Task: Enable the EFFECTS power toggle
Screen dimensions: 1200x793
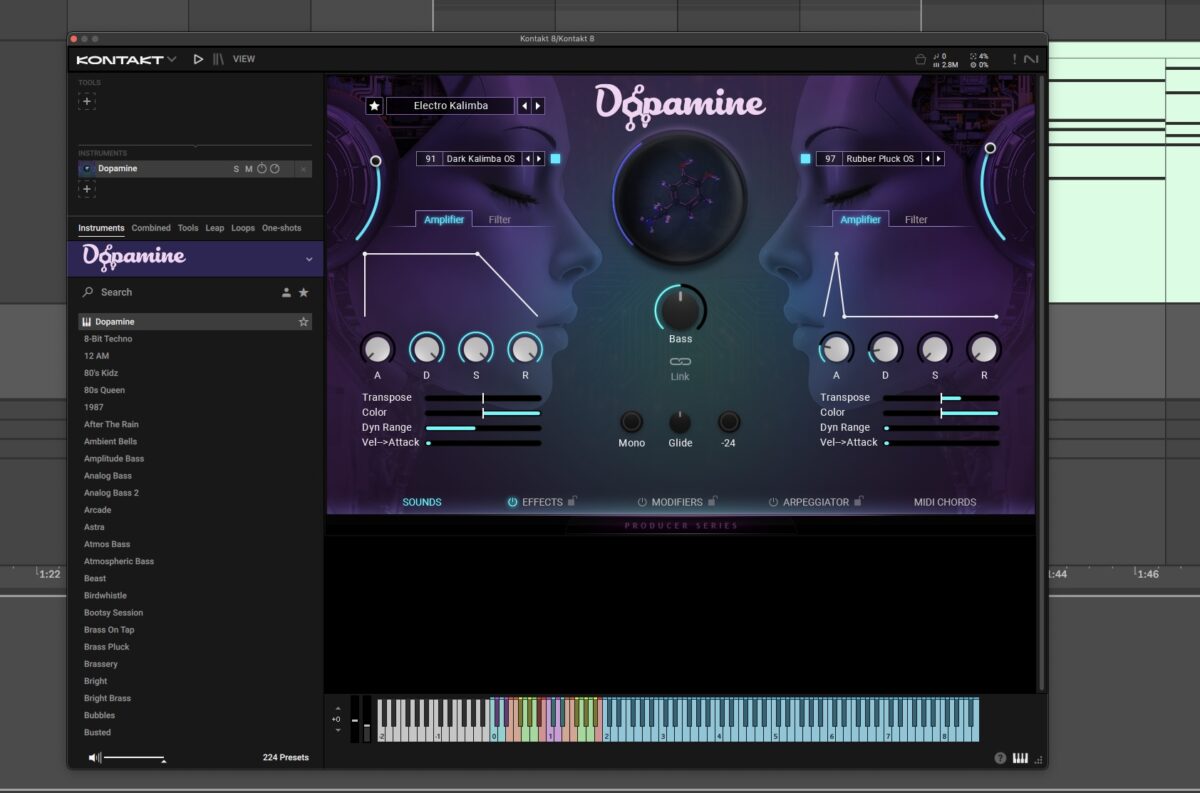Action: tap(512, 502)
